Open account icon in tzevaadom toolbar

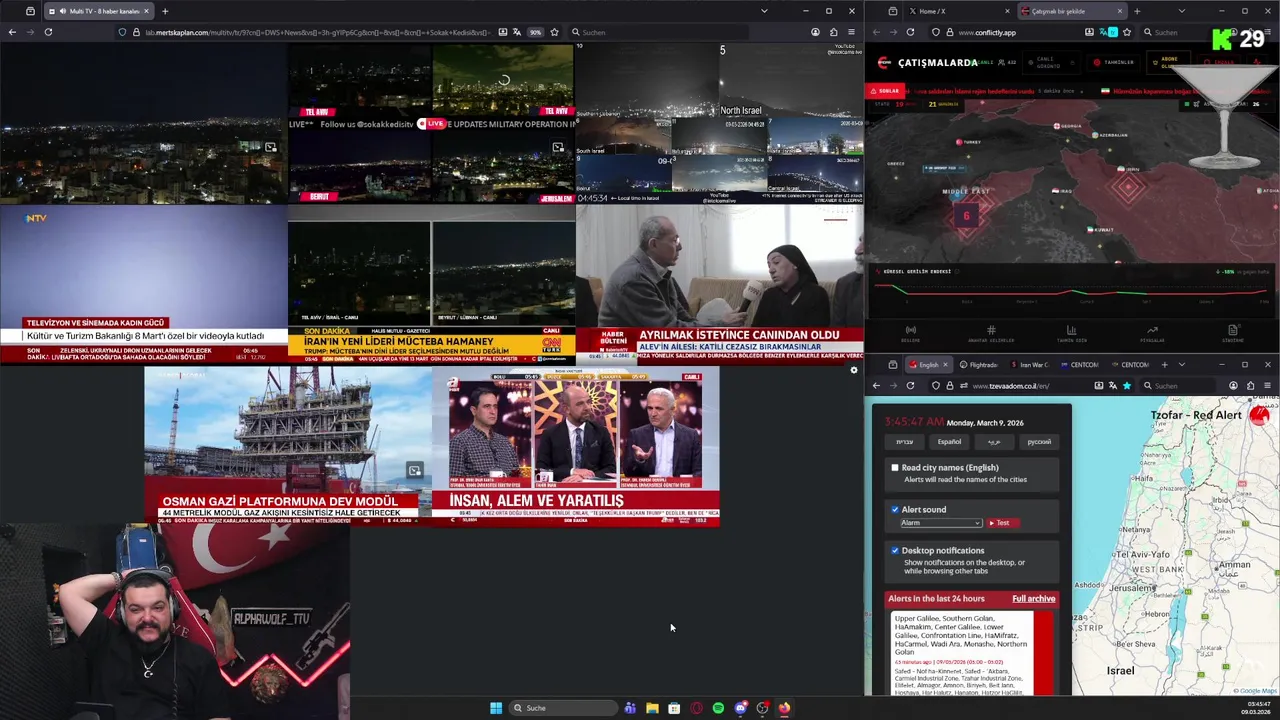pos(1233,386)
